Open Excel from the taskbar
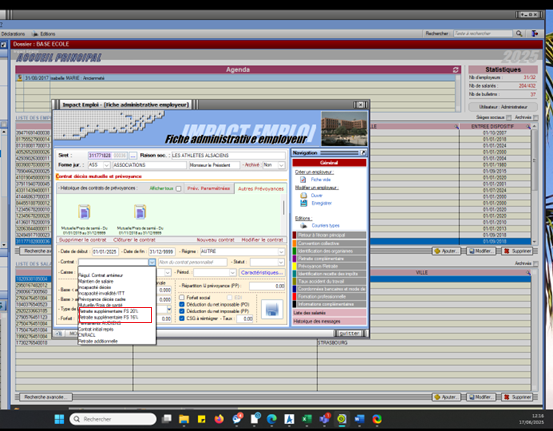Image resolution: width=553 pixels, height=431 pixels. (306, 419)
